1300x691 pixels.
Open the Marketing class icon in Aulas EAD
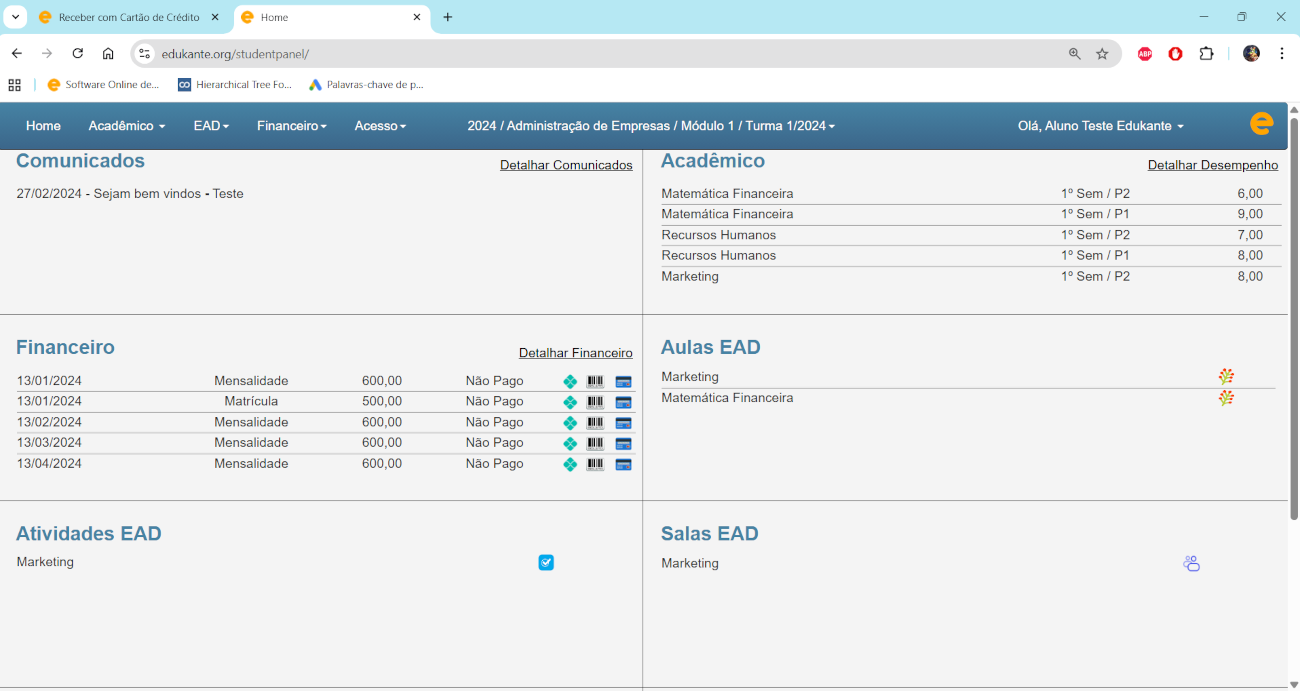[x=1226, y=377]
